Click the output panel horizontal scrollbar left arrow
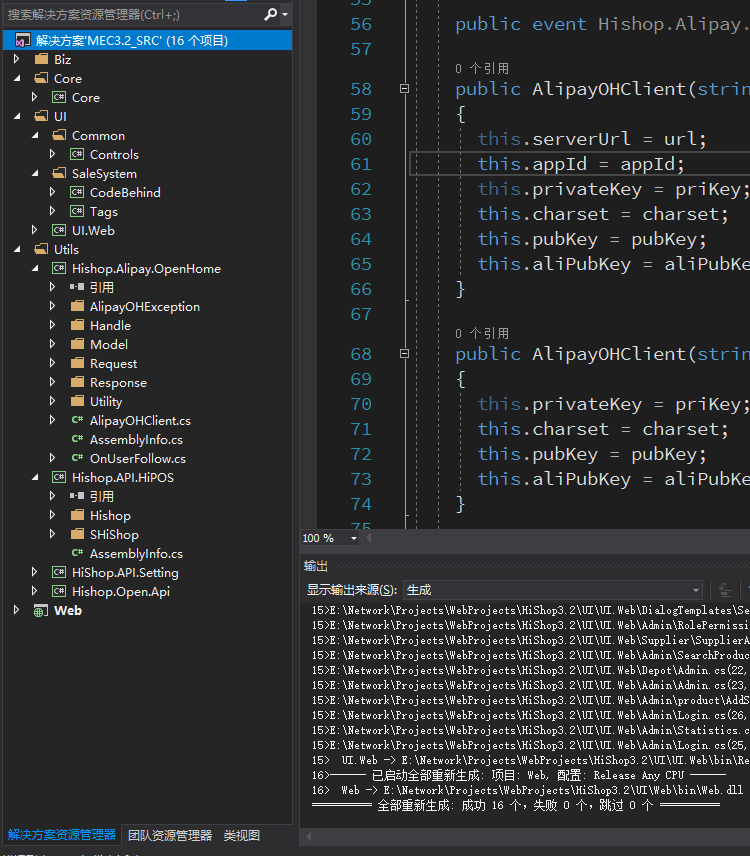The width and height of the screenshot is (750, 856). 309,836
